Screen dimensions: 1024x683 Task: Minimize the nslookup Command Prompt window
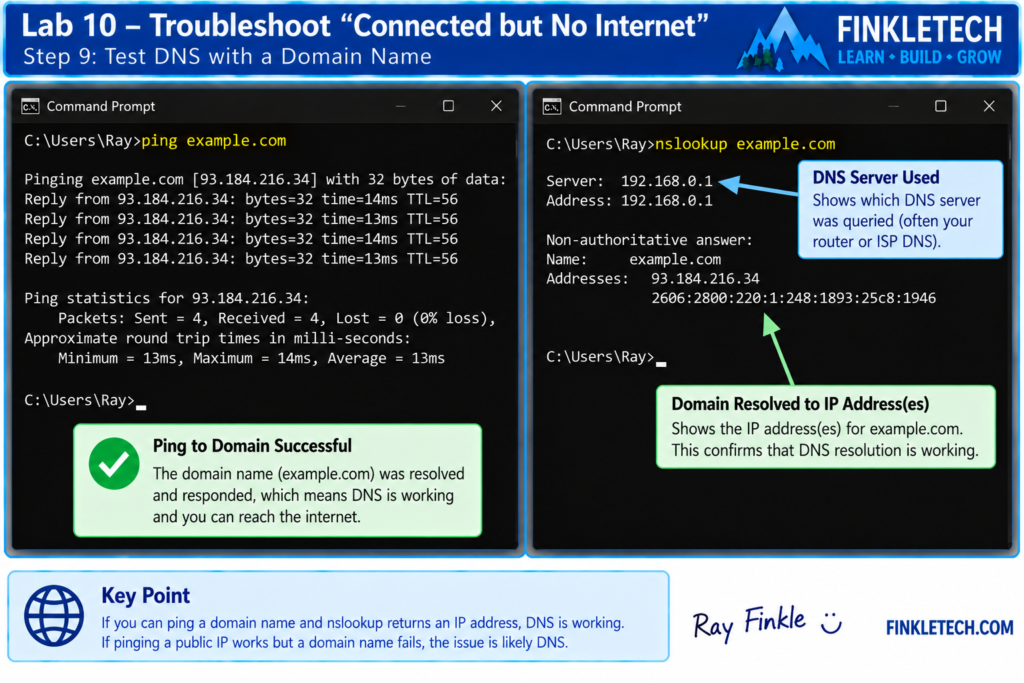pyautogui.click(x=893, y=106)
